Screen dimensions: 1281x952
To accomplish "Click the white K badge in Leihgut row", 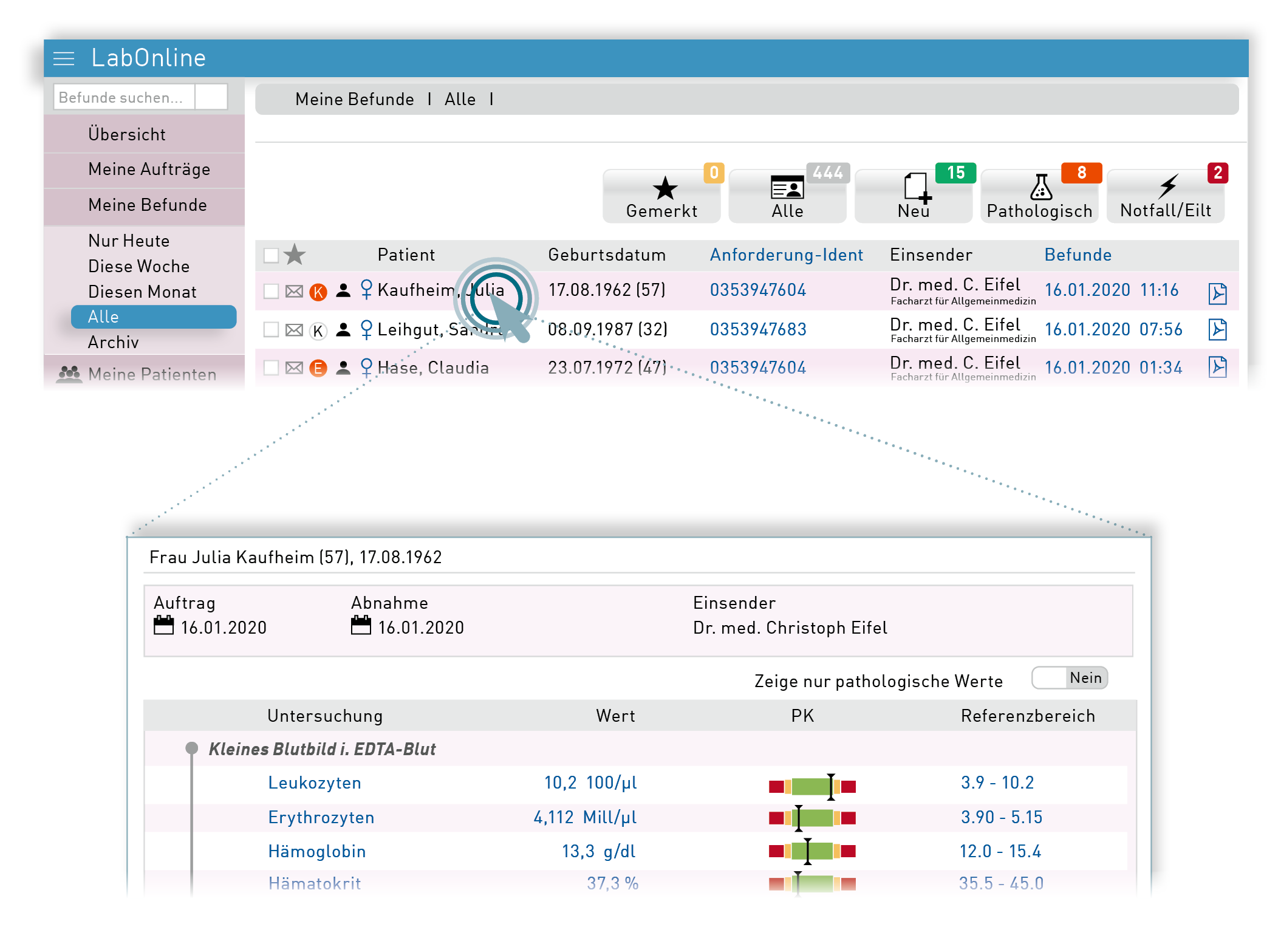I will [318, 331].
